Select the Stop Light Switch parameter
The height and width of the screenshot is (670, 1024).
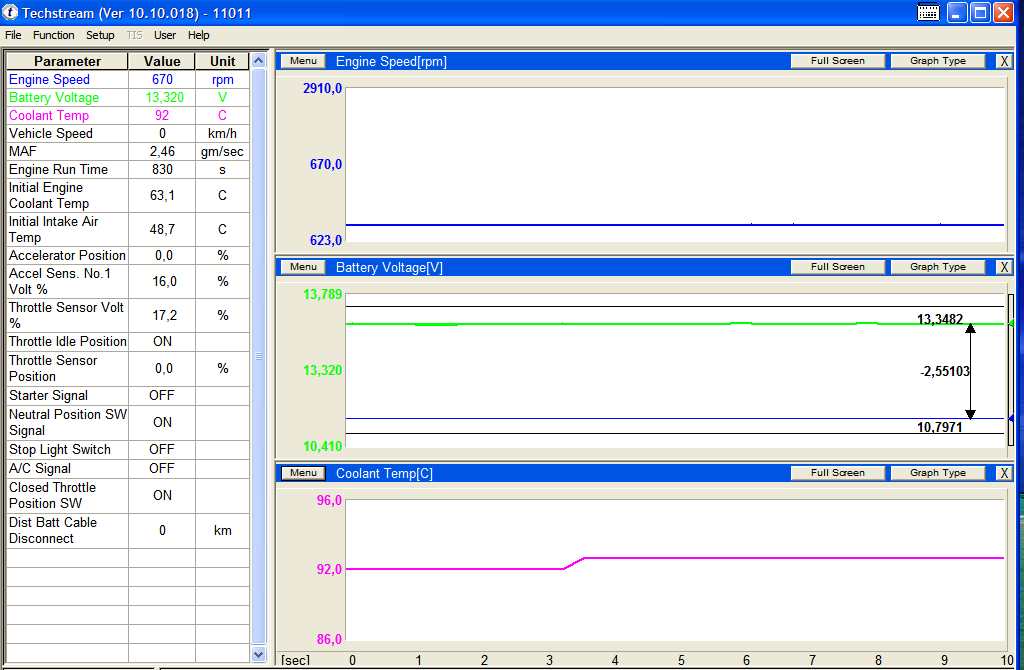point(128,449)
